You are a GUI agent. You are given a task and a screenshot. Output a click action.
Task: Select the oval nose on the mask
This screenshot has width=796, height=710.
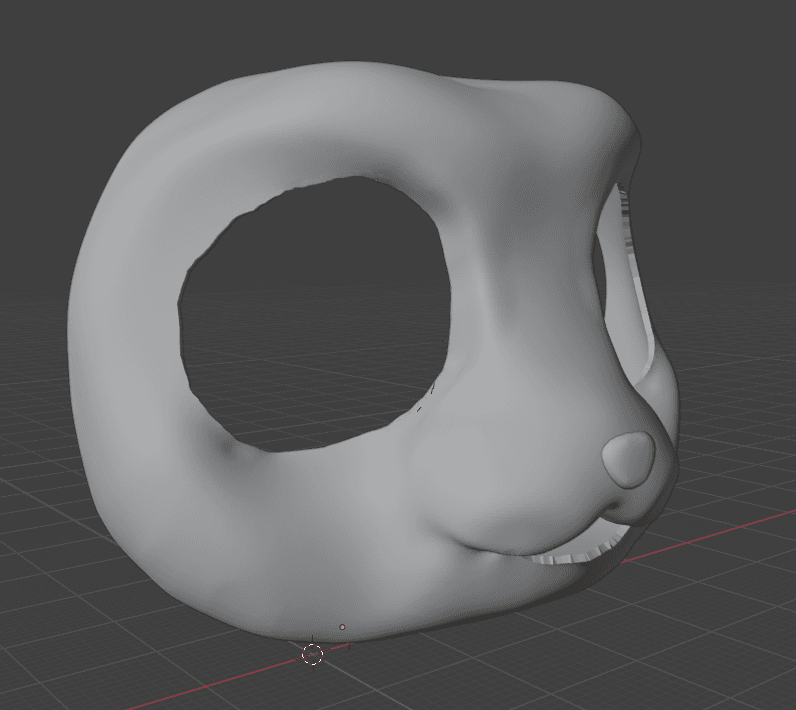pos(628,459)
